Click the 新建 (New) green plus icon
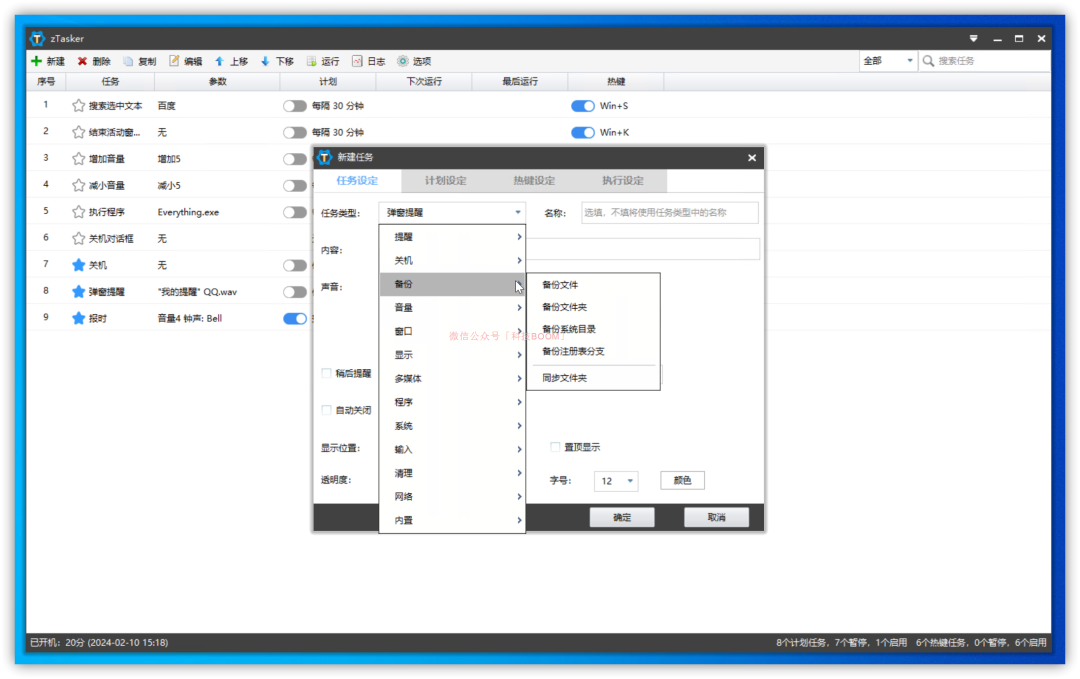 [37, 61]
